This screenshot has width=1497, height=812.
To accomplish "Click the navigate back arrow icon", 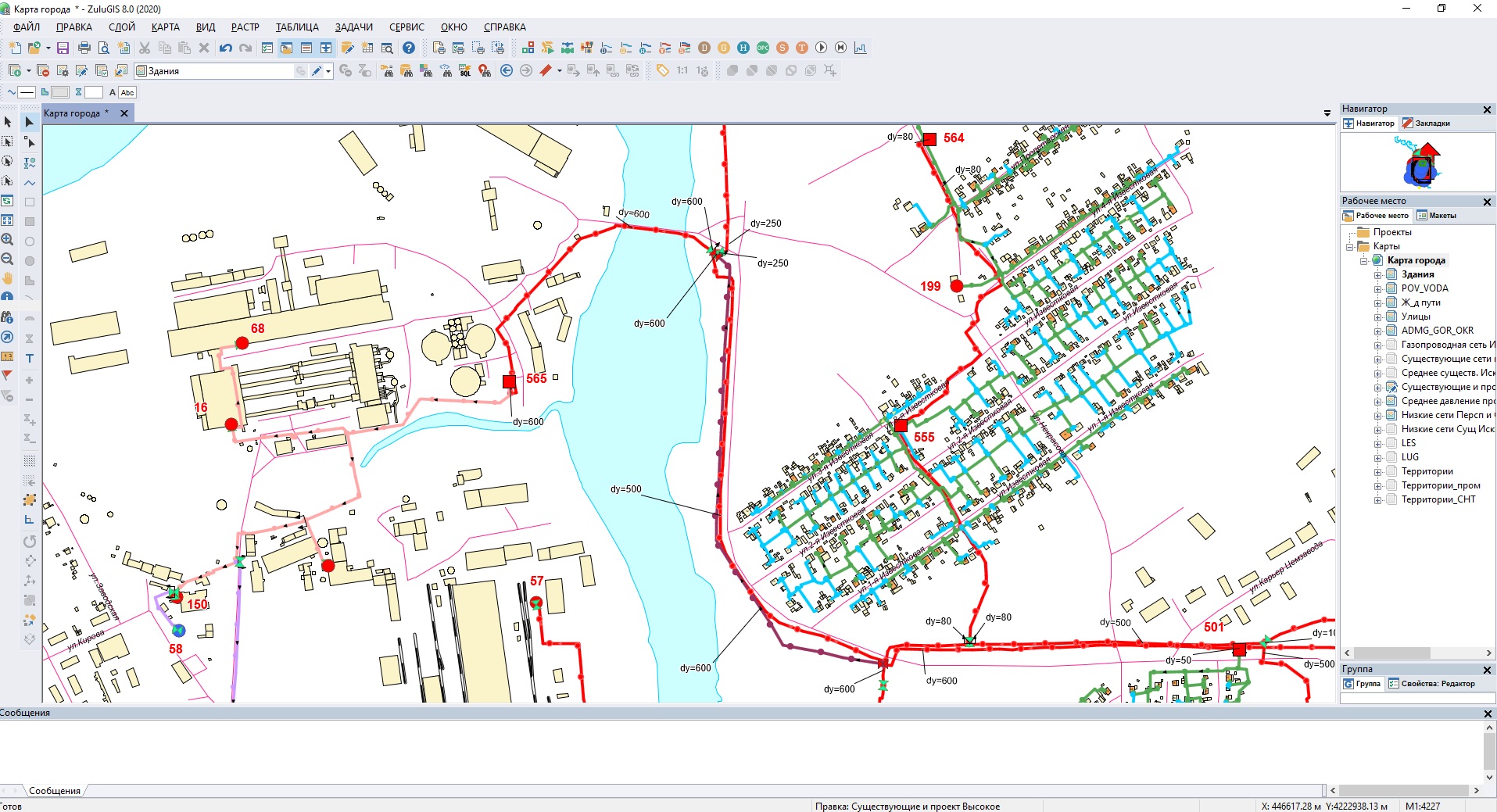I will tap(507, 71).
